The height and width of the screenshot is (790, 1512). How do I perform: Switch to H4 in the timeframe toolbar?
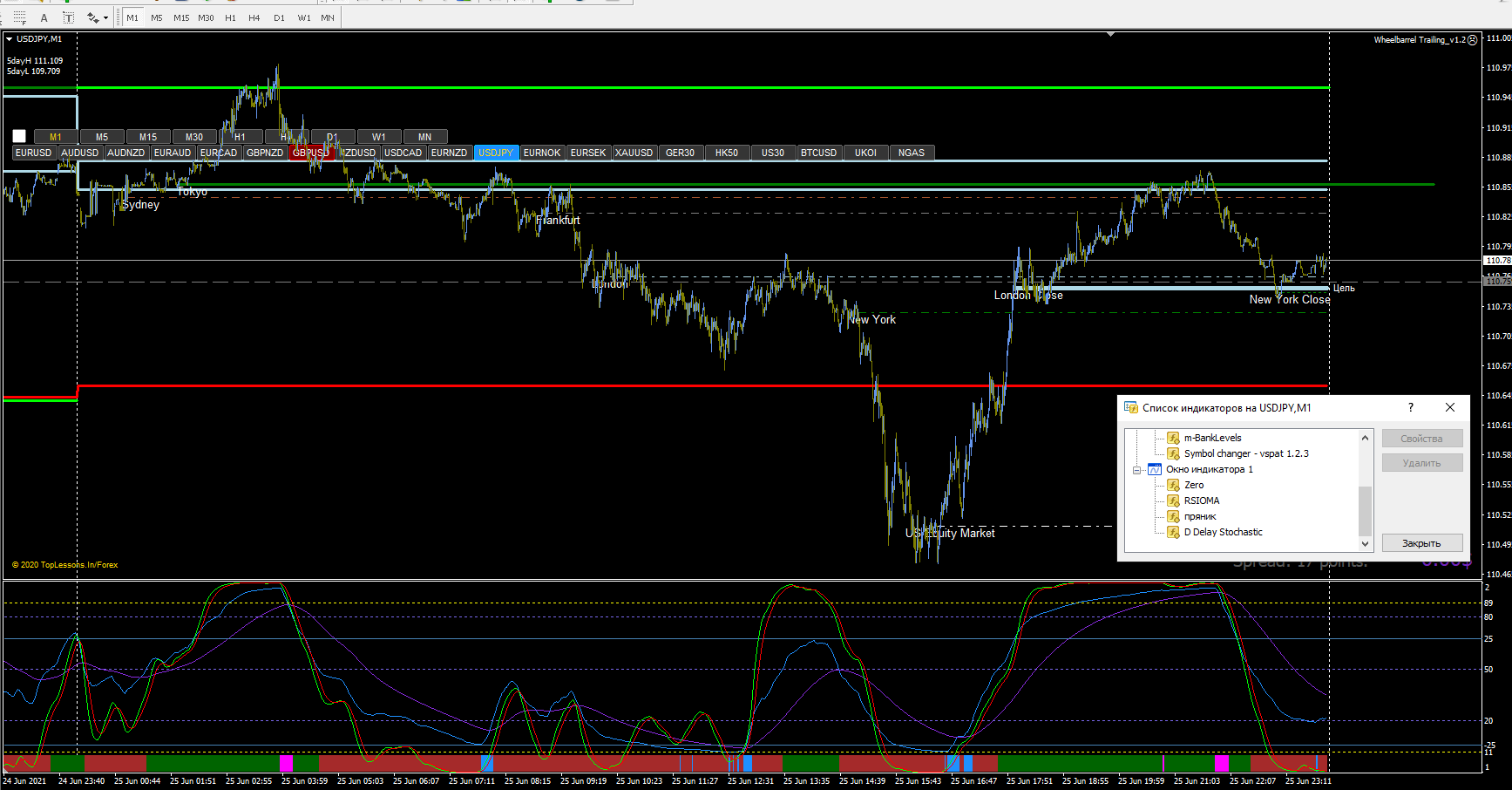(x=254, y=17)
